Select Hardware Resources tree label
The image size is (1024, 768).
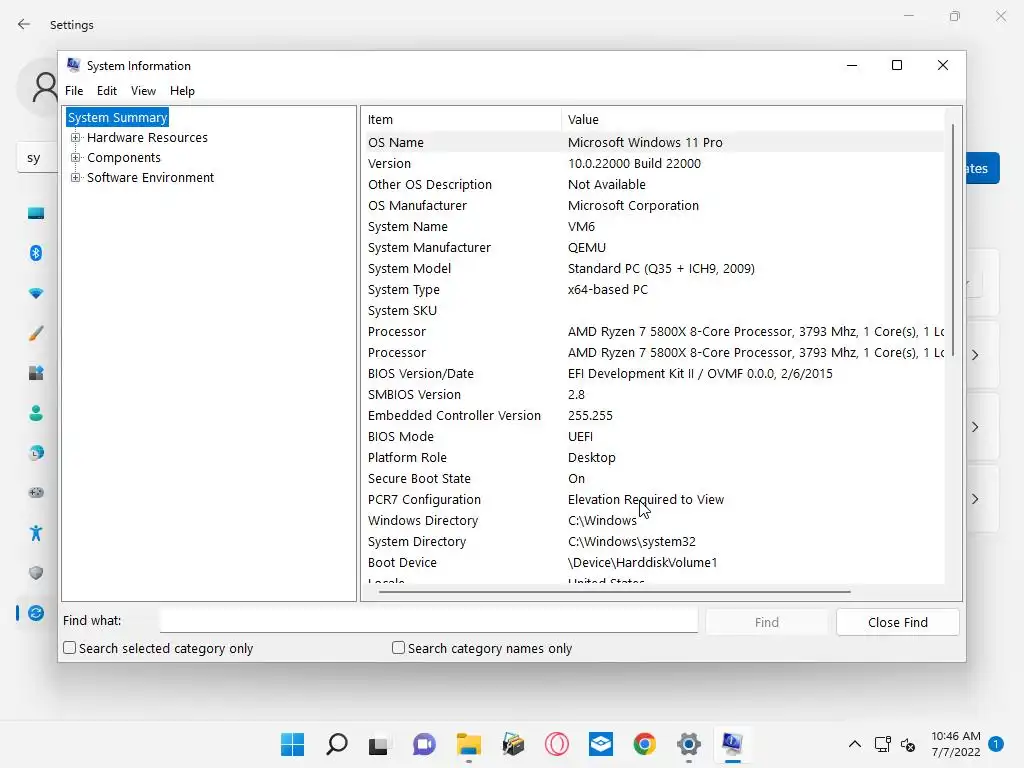coord(147,137)
